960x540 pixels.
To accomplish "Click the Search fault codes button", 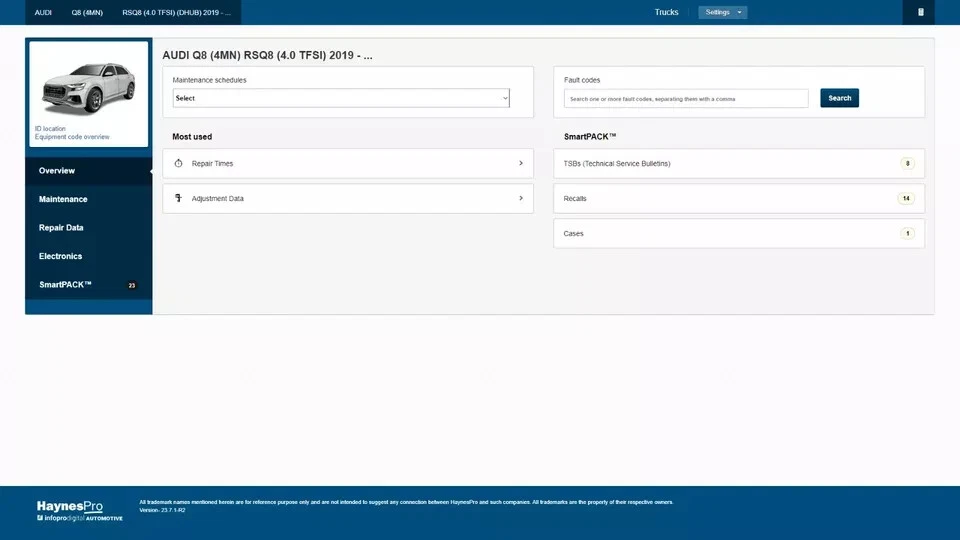I will tap(839, 98).
